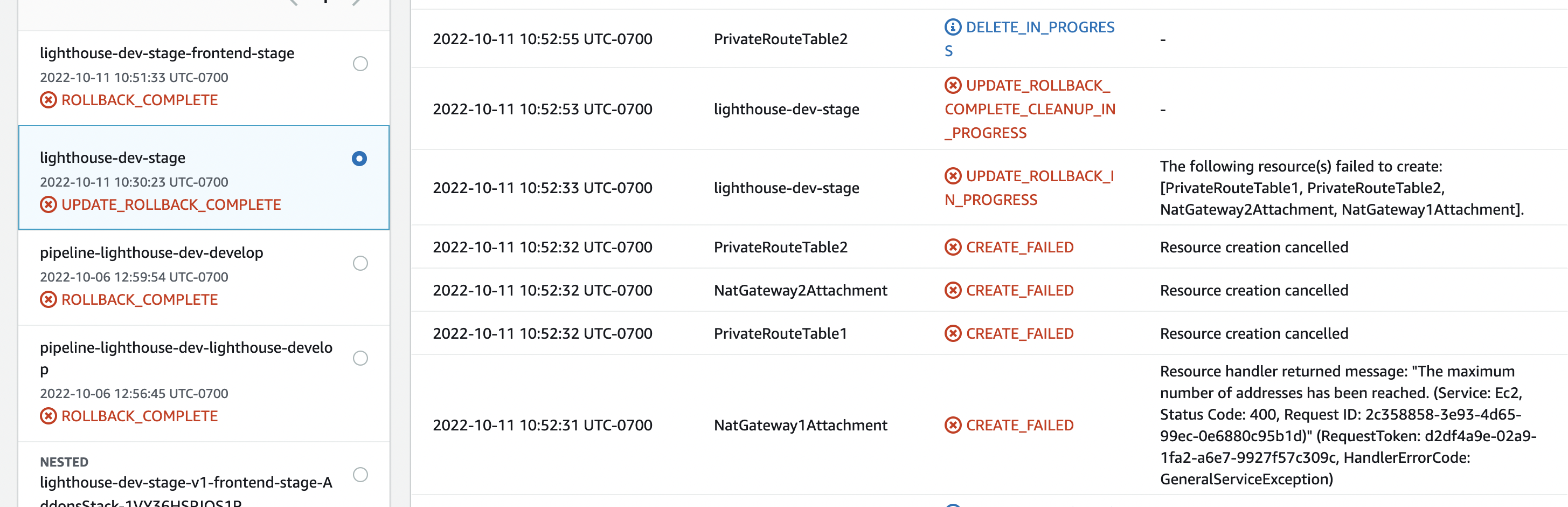Click the error icon beside PrivateRouteTable2 CREATE_FAILED
1568x507 pixels.
tap(953, 248)
